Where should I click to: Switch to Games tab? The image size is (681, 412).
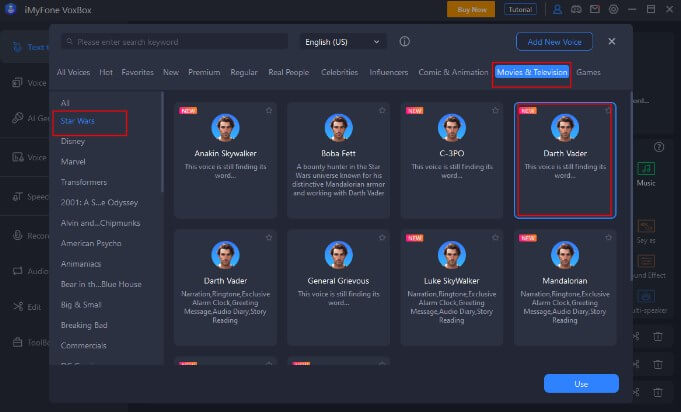588,72
